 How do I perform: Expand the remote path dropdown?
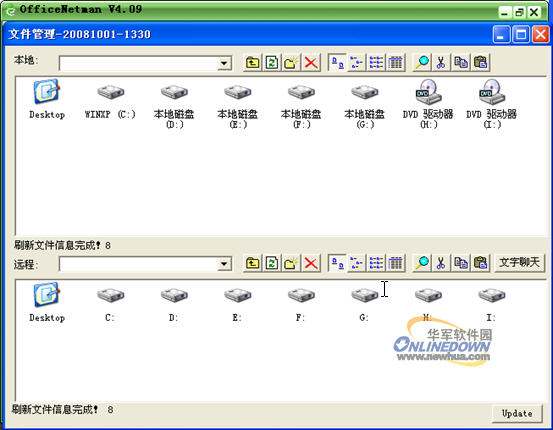tap(224, 264)
